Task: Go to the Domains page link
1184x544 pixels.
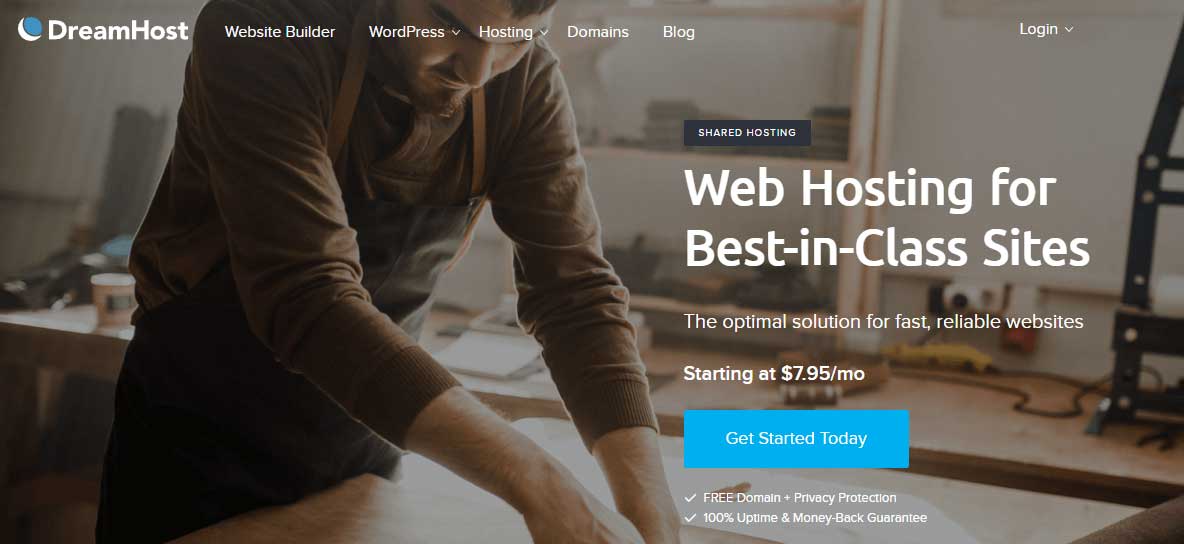Action: pos(598,32)
